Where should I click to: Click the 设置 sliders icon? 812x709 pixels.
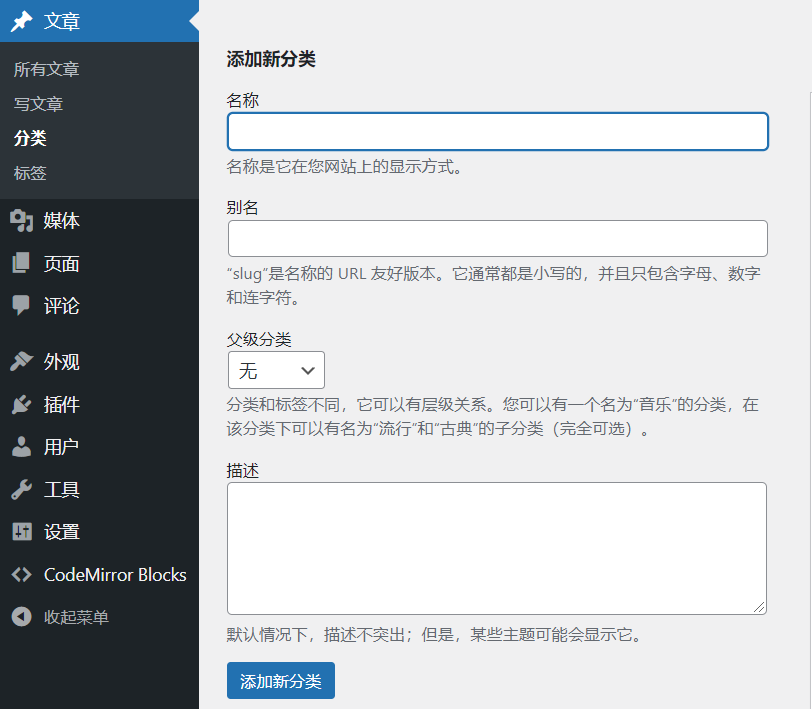click(x=21, y=532)
